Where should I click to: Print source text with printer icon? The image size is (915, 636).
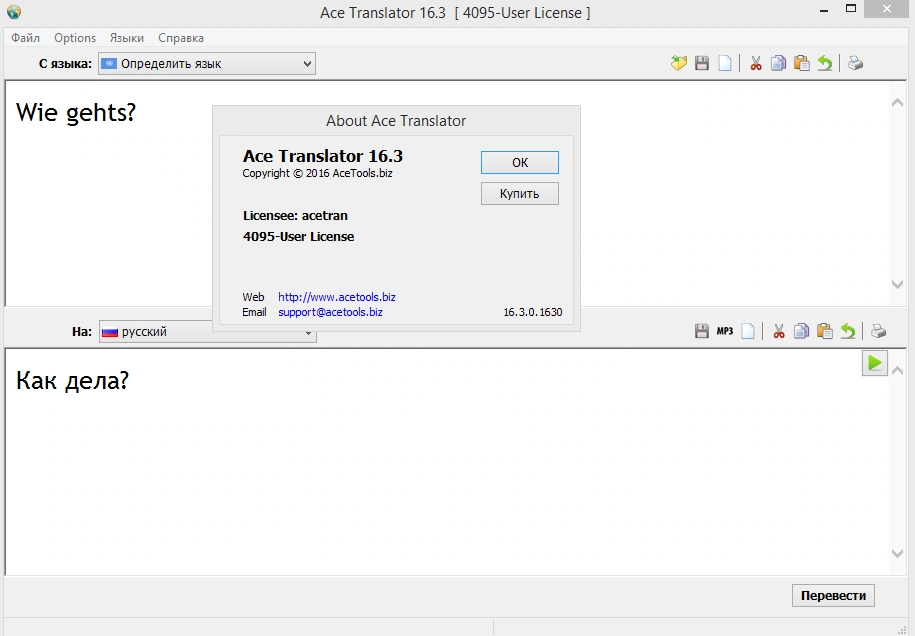click(x=855, y=63)
